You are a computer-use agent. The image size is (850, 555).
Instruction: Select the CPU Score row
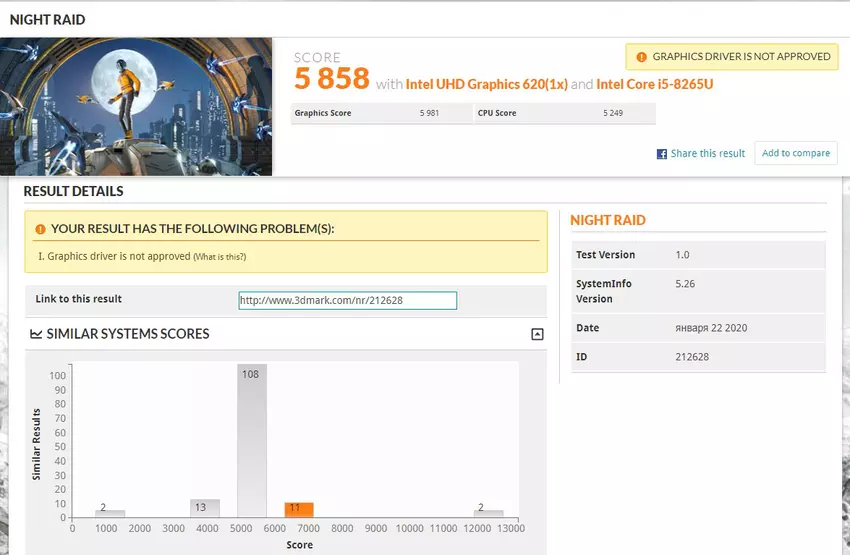(x=564, y=113)
